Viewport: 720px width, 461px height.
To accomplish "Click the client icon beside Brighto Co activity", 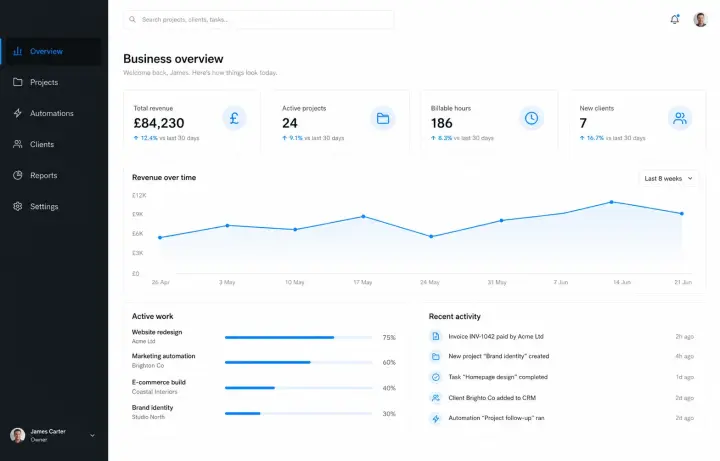I will coord(435,398).
